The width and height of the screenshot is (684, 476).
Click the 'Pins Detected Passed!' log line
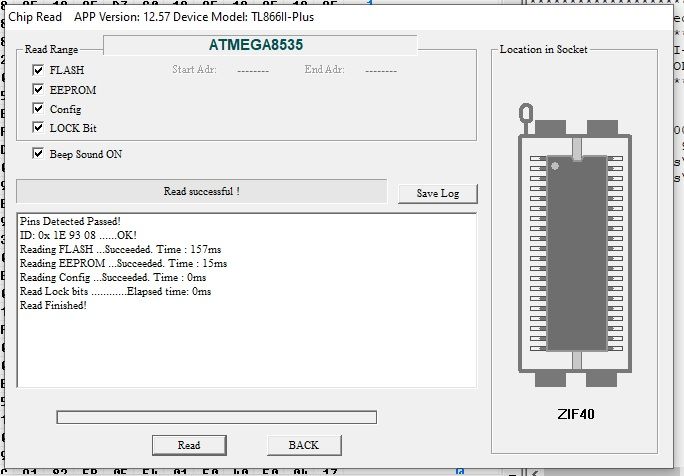[70, 221]
